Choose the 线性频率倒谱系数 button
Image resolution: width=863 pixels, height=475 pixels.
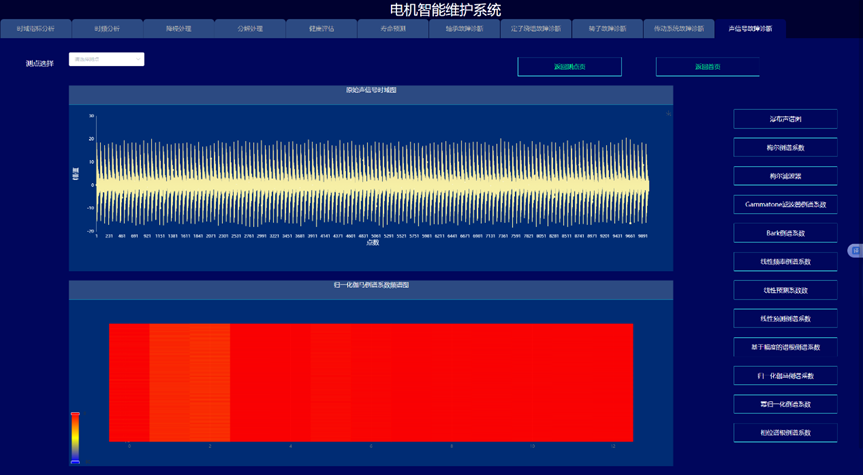785,262
